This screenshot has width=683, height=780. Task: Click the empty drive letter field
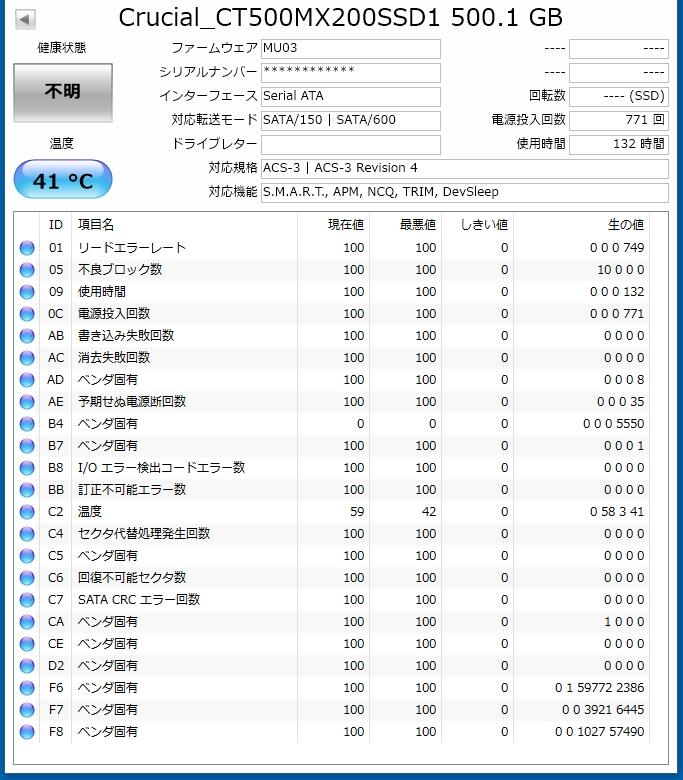pyautogui.click(x=351, y=144)
